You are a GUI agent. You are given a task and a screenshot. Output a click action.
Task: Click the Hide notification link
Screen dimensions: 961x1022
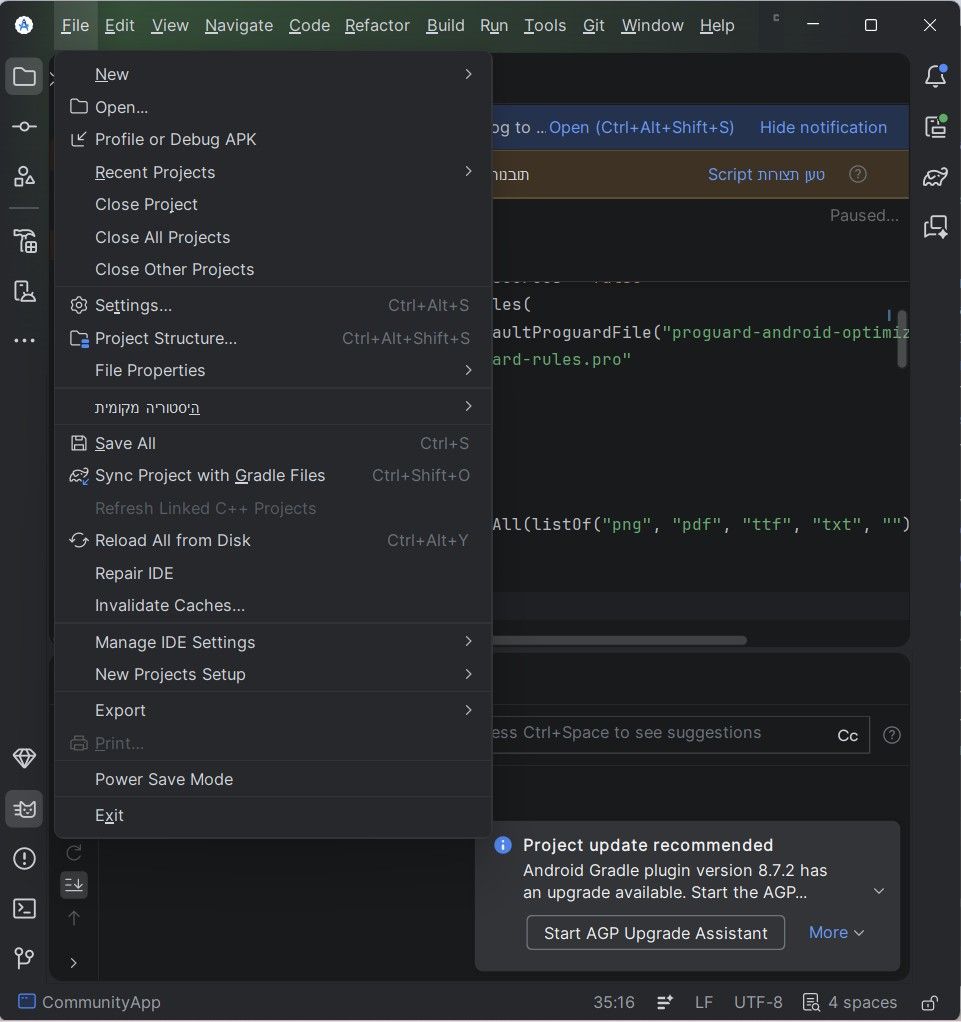coord(823,127)
